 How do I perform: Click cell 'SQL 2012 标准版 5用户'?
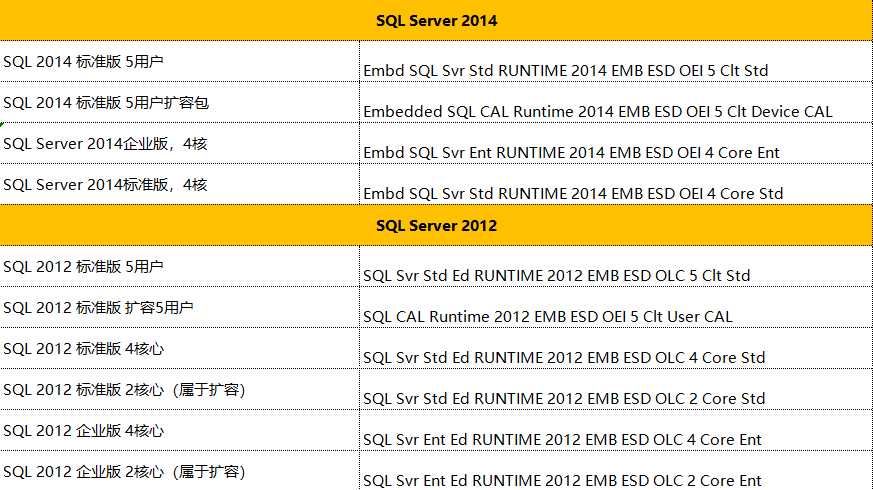pyautogui.click(x=180, y=266)
